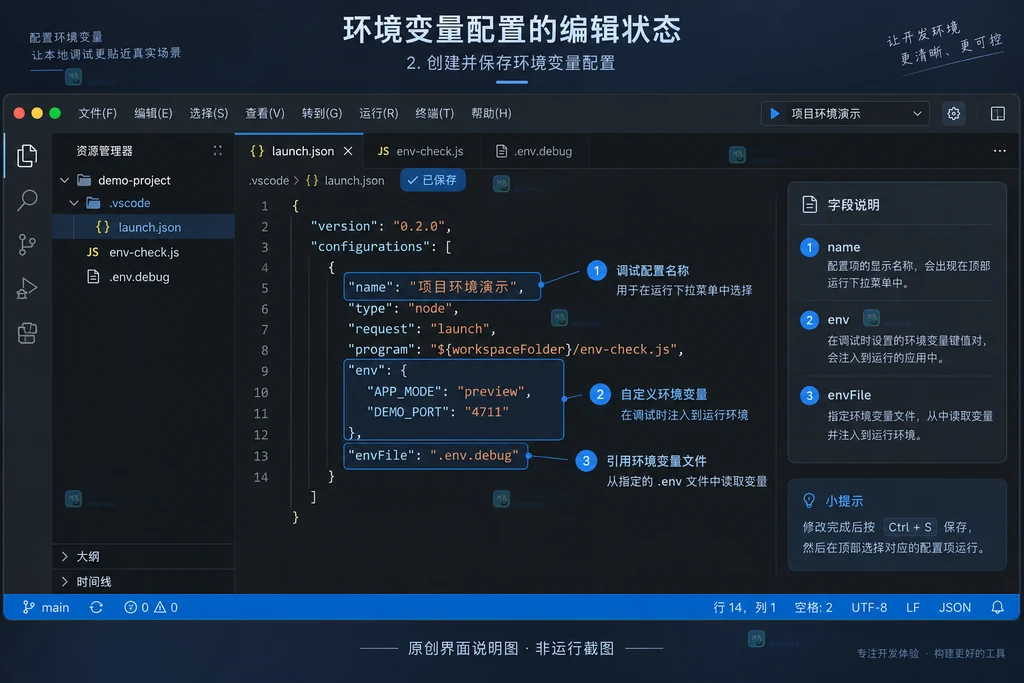Open the 帮助(H) menu
The height and width of the screenshot is (683, 1024).
click(x=491, y=114)
